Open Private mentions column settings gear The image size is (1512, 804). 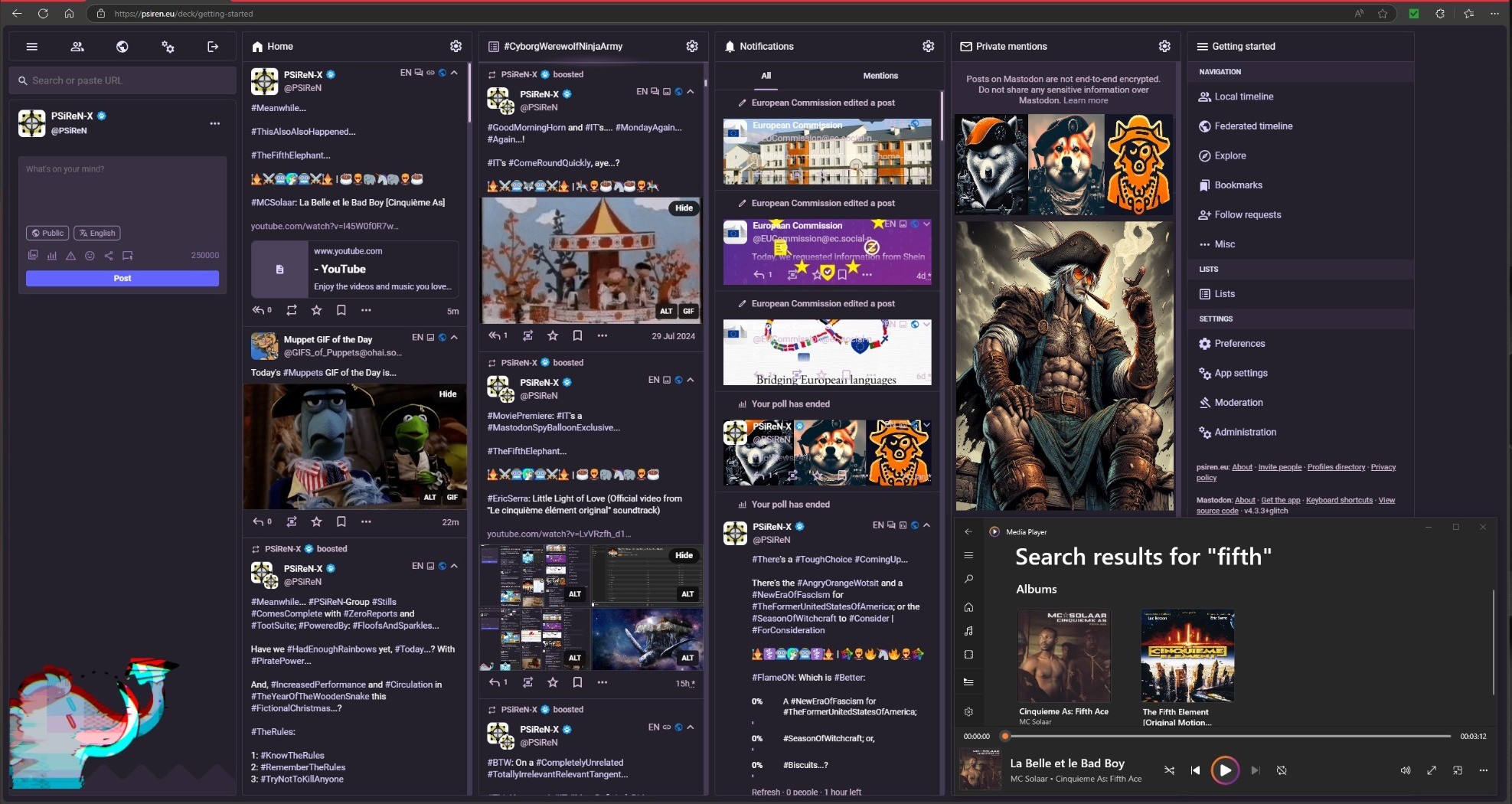coord(1164,46)
